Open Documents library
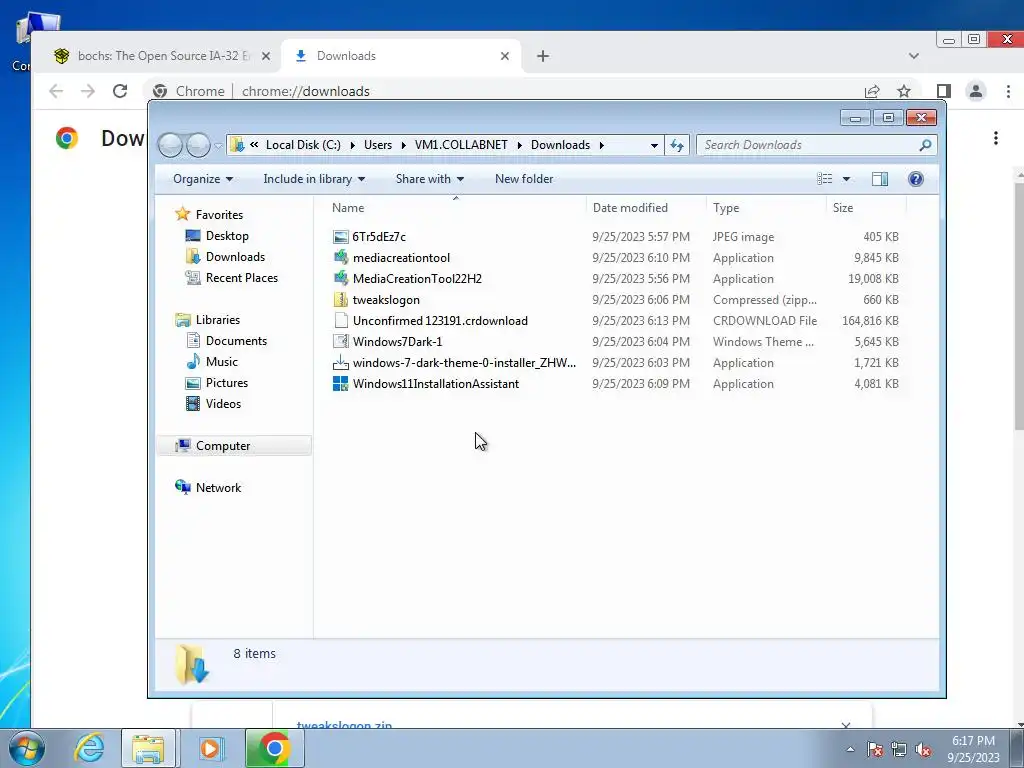The height and width of the screenshot is (768, 1024). point(236,341)
